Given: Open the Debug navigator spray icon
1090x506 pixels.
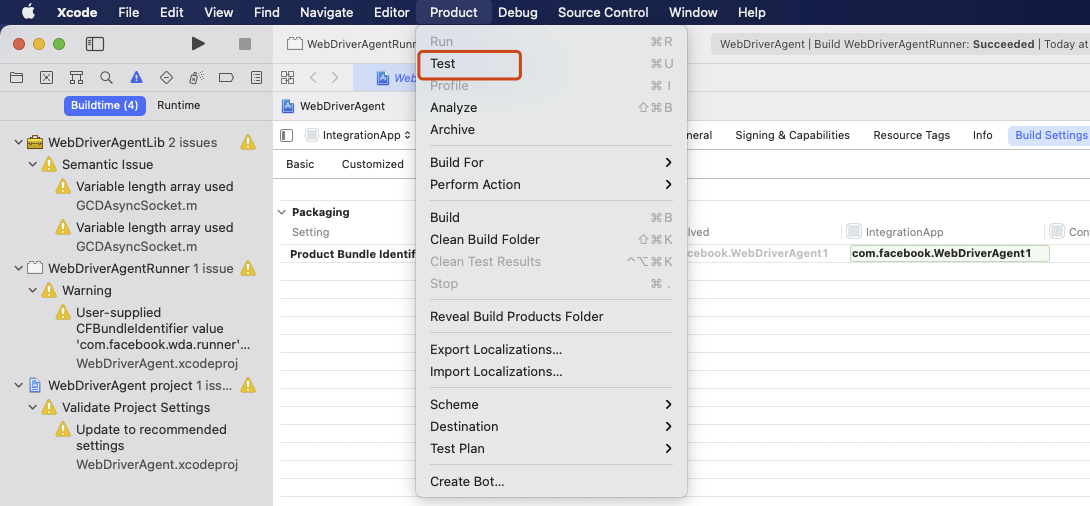Looking at the screenshot, I should pyautogui.click(x=196, y=77).
